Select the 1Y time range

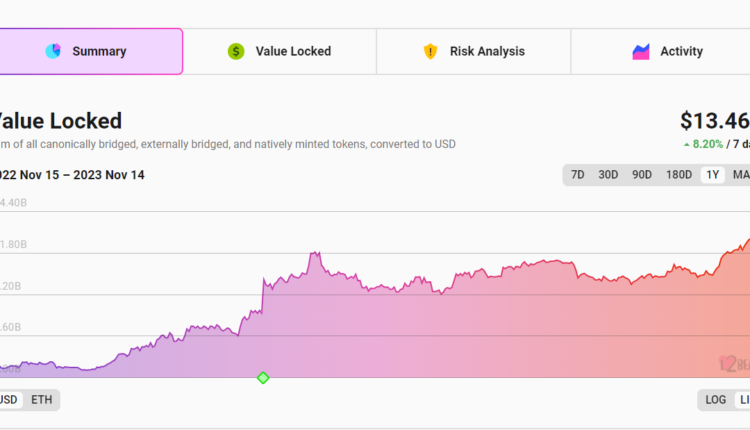pos(713,175)
